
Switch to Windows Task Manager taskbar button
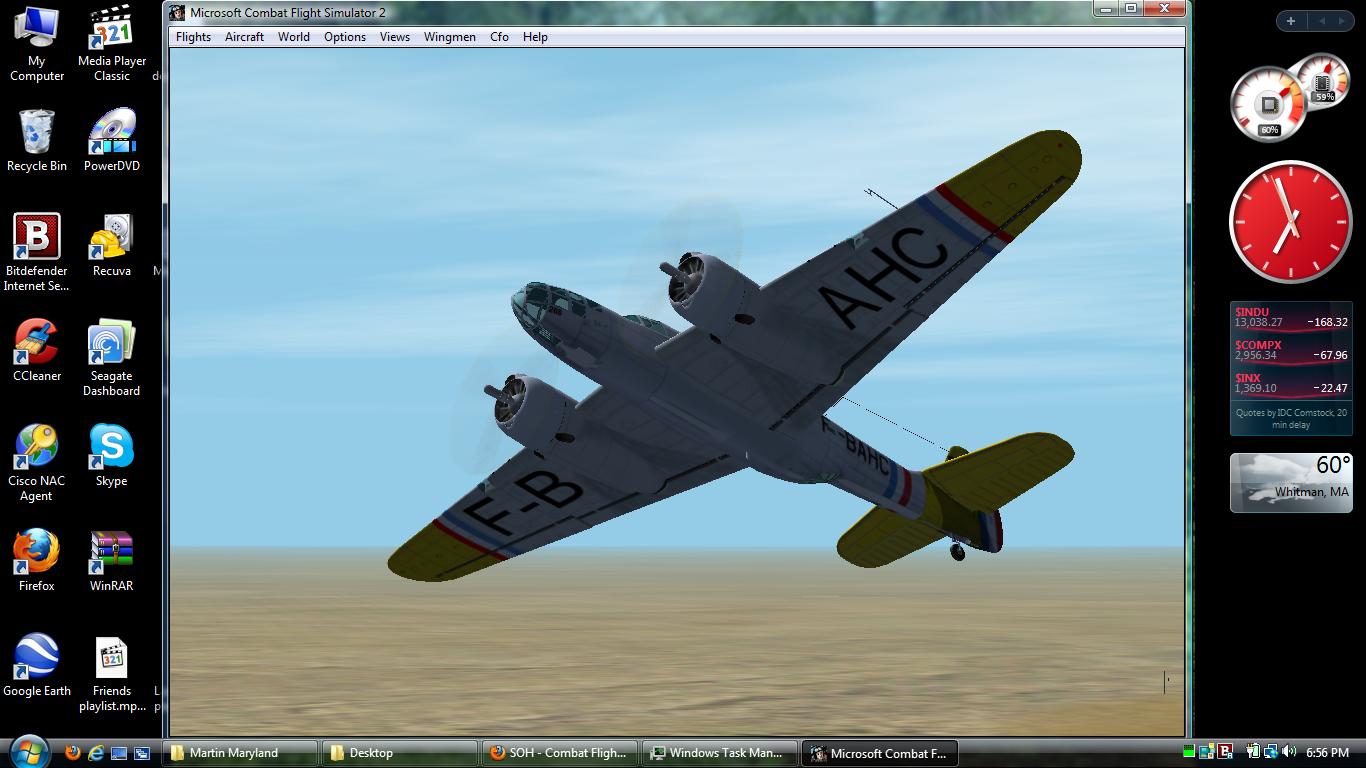point(720,753)
